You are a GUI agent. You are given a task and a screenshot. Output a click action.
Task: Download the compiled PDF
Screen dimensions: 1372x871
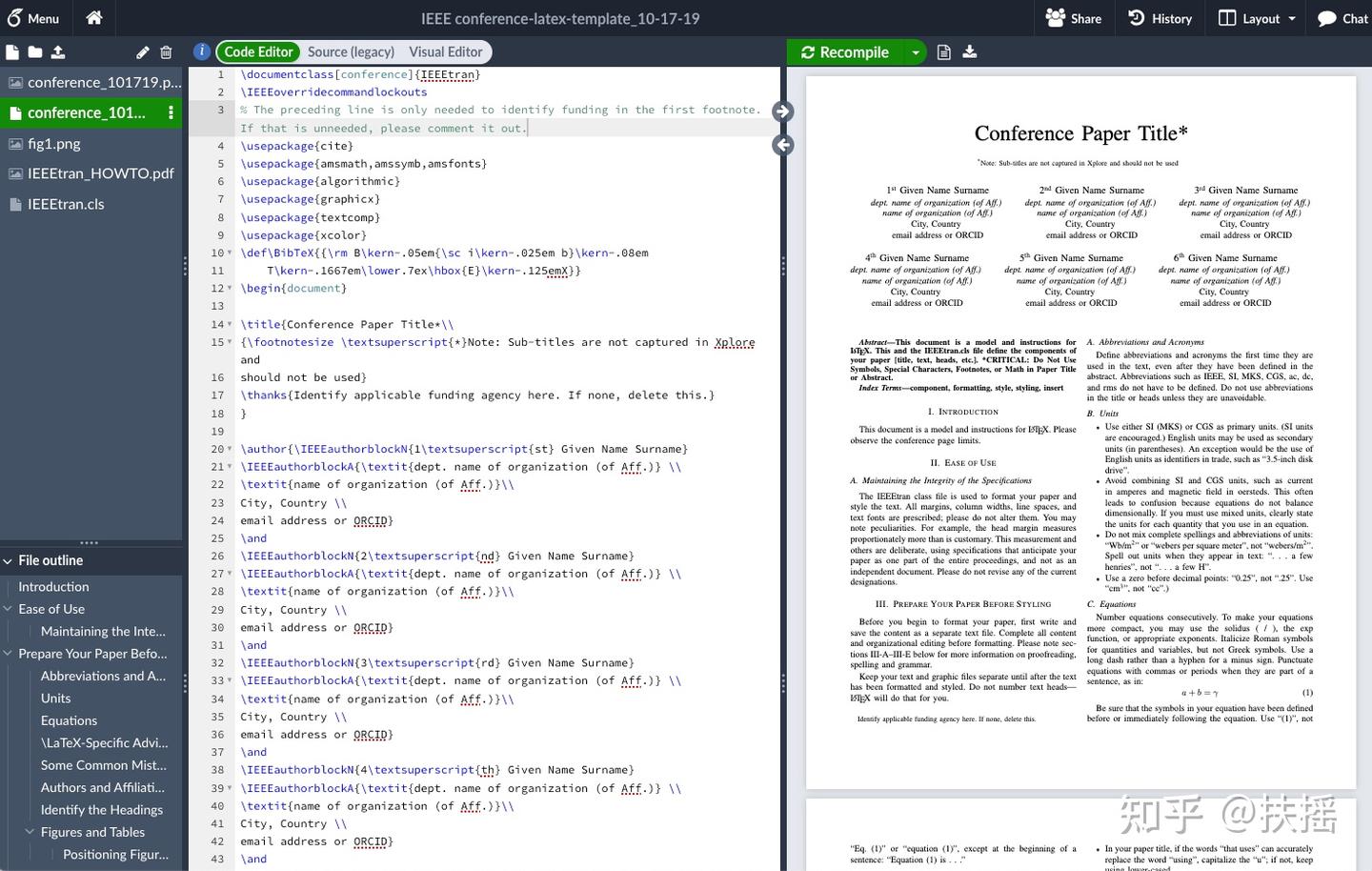[970, 52]
